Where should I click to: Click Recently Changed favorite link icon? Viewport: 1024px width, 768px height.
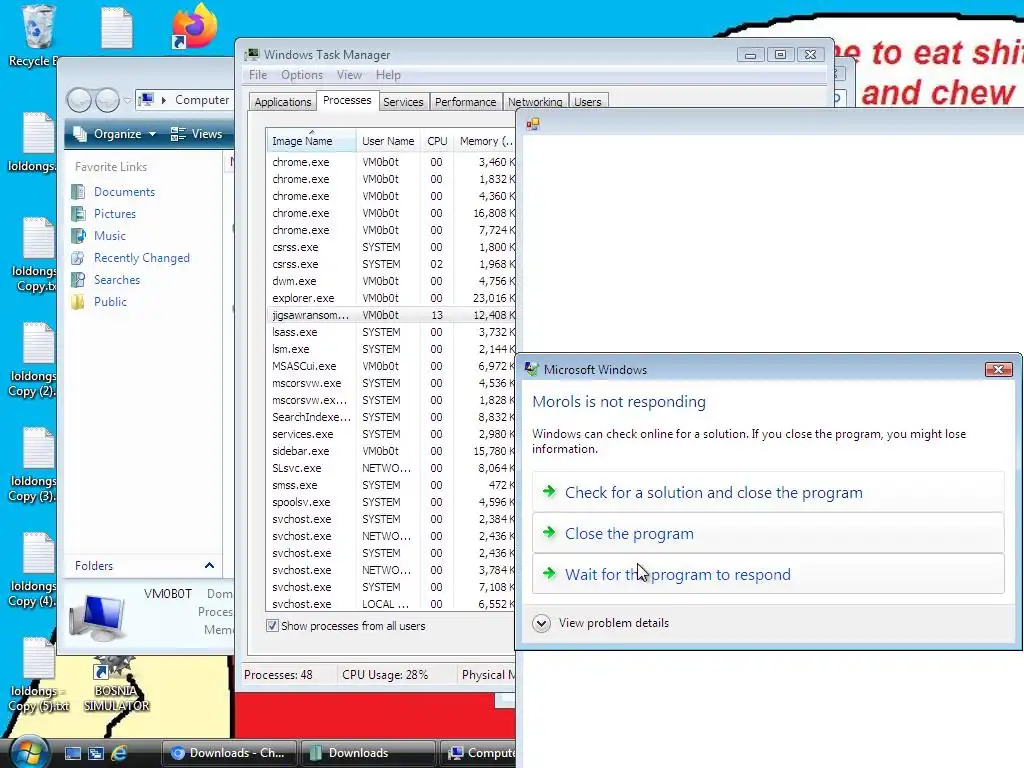click(x=78, y=258)
